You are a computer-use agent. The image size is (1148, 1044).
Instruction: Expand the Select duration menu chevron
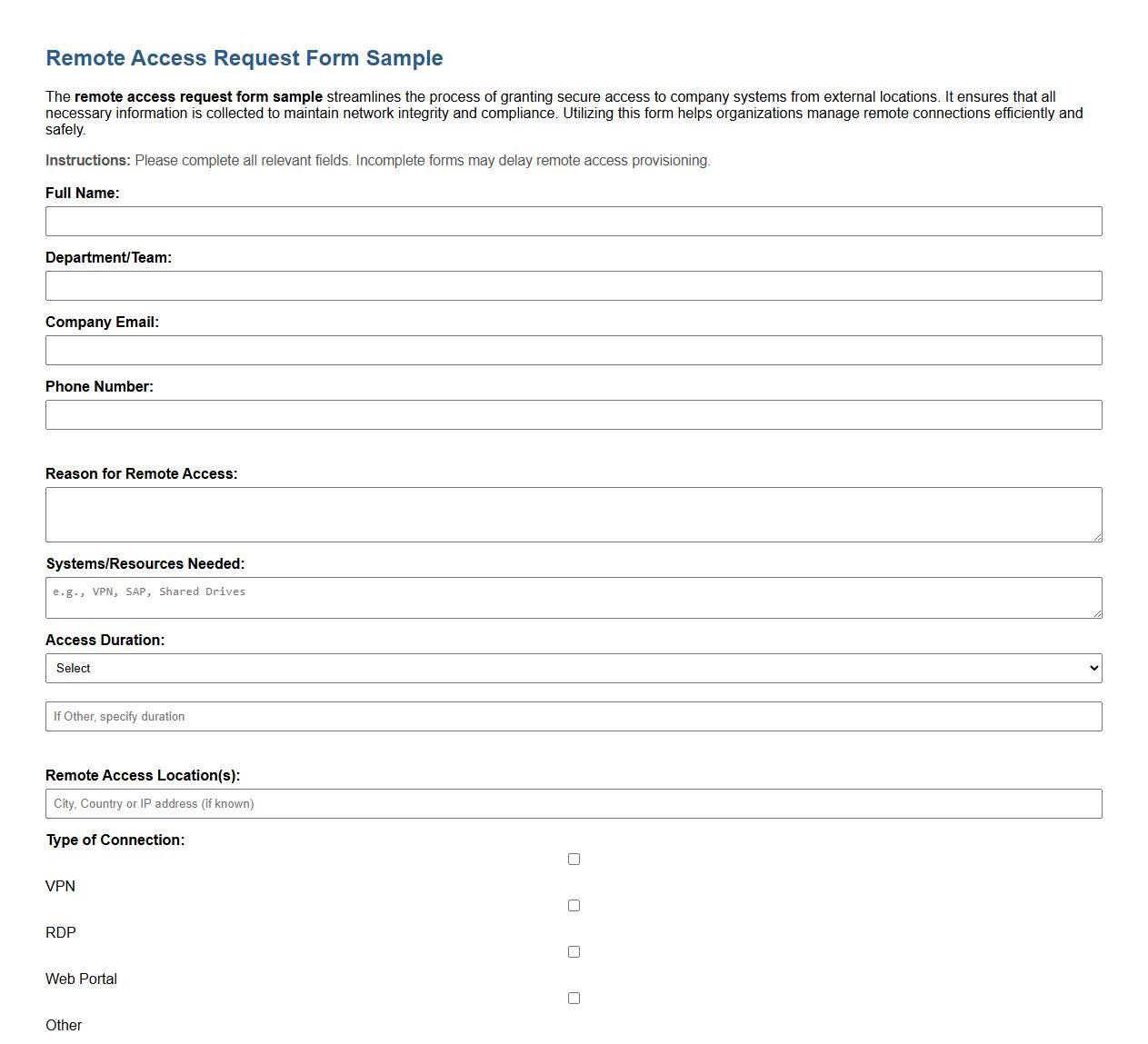[1092, 668]
